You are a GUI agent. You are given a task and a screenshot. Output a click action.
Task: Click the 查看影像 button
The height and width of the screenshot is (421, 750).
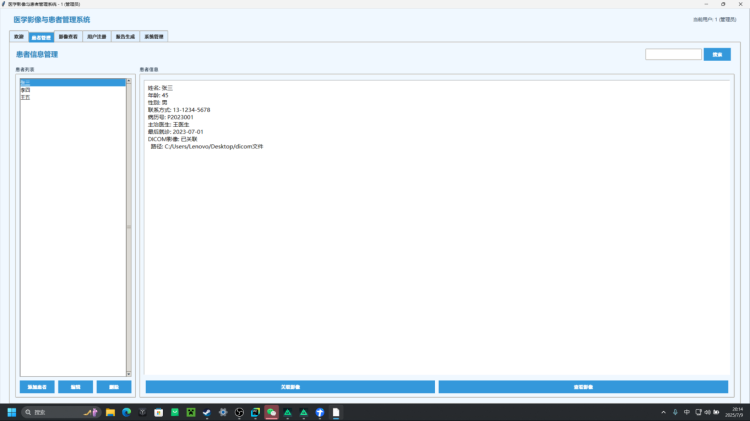[583, 387]
